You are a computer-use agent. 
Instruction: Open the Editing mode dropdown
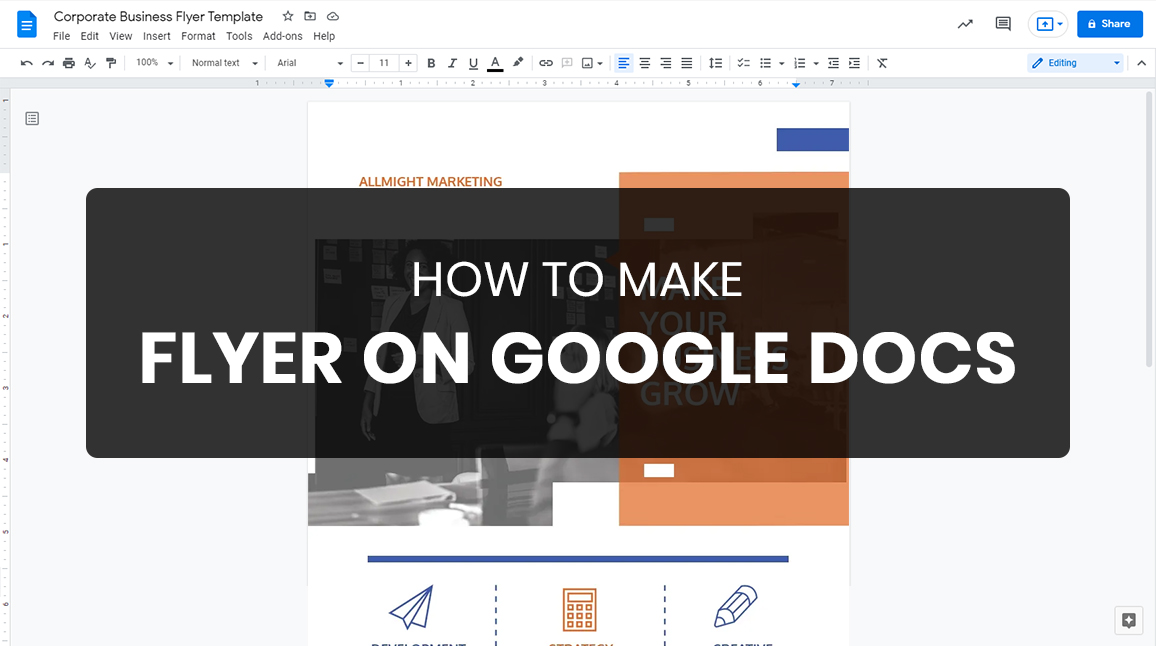click(x=1075, y=62)
